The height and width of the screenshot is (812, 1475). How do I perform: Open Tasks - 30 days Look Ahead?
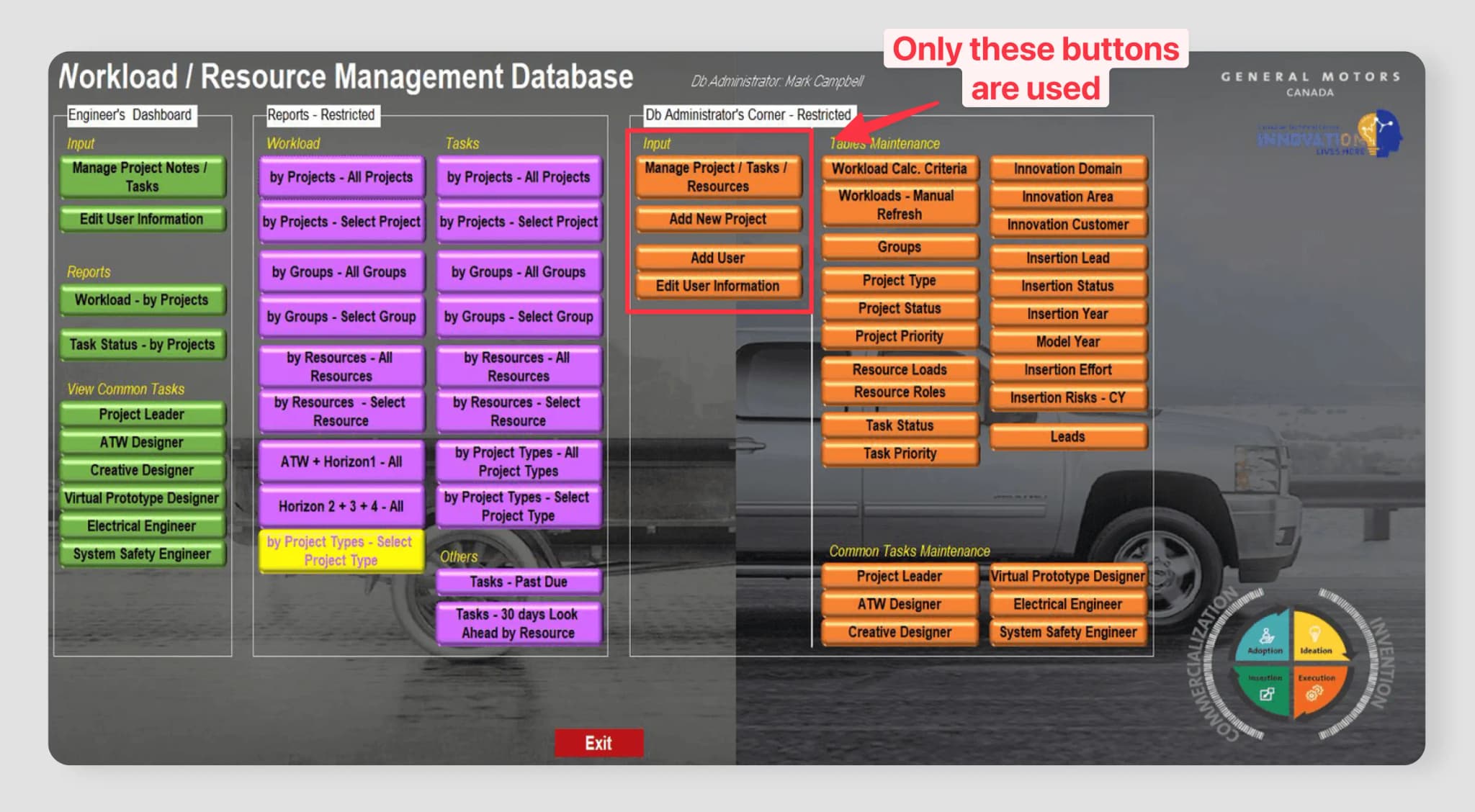point(519,623)
